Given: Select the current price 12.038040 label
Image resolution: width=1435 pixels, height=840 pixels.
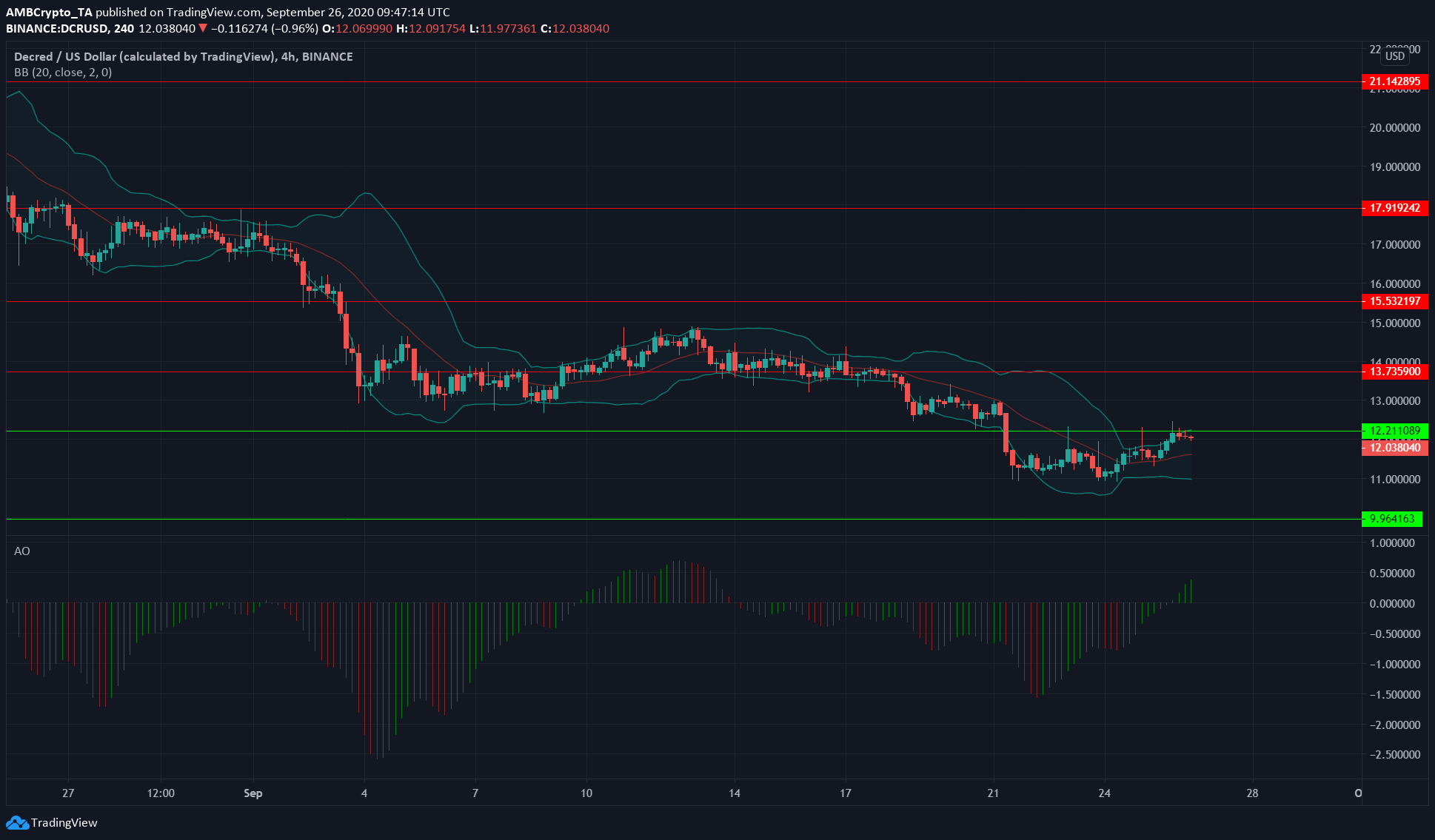Looking at the screenshot, I should [x=1394, y=448].
